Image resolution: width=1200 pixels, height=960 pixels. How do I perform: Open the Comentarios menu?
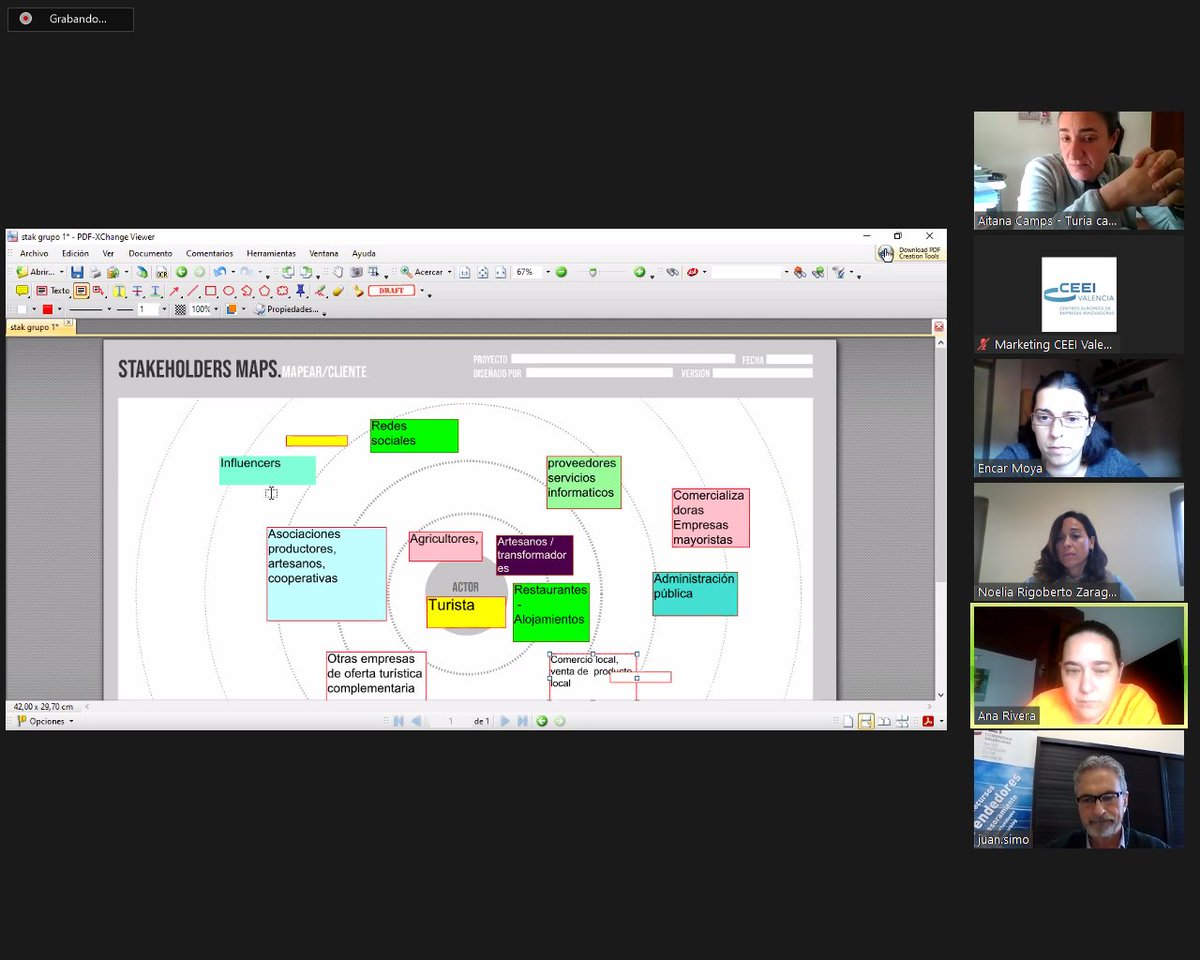[x=209, y=253]
